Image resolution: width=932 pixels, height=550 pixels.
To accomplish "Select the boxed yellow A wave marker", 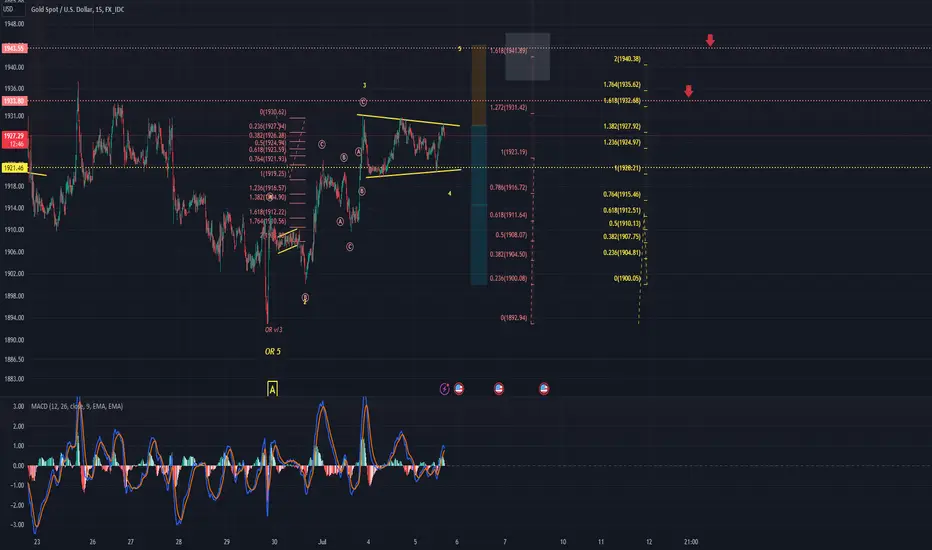I will coord(272,389).
